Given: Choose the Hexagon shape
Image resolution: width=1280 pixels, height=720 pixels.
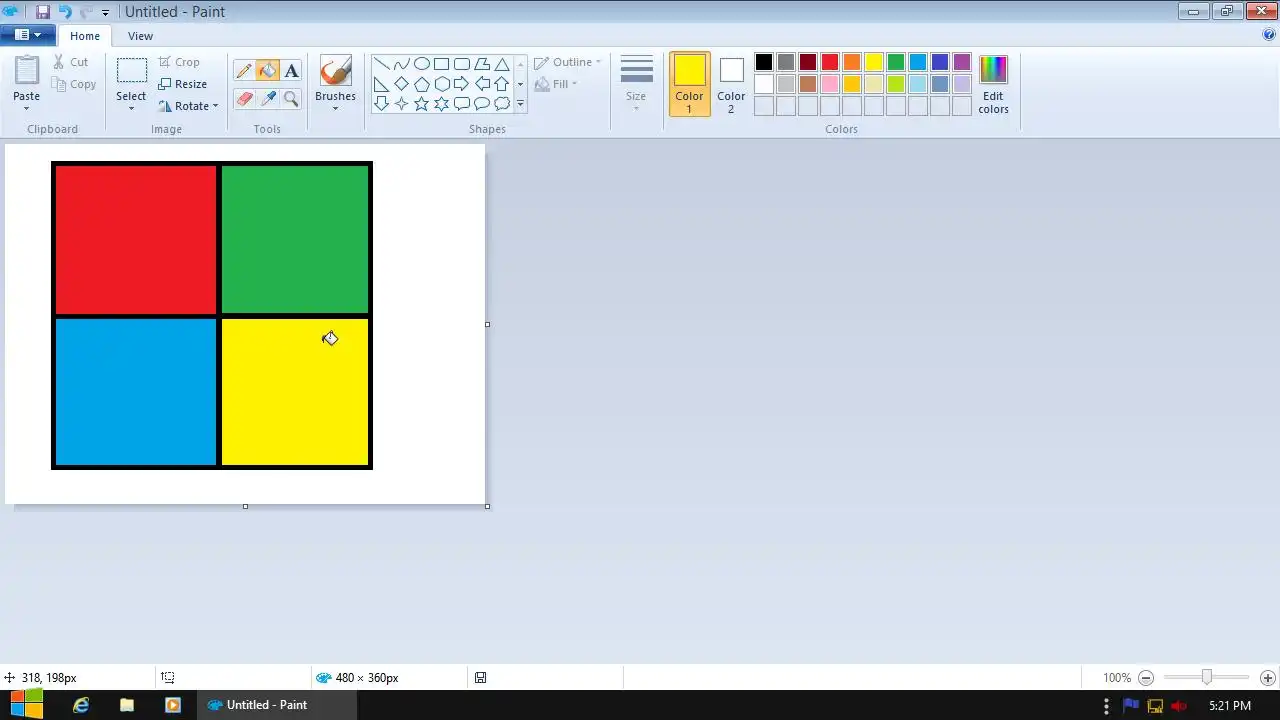Looking at the screenshot, I should [442, 84].
